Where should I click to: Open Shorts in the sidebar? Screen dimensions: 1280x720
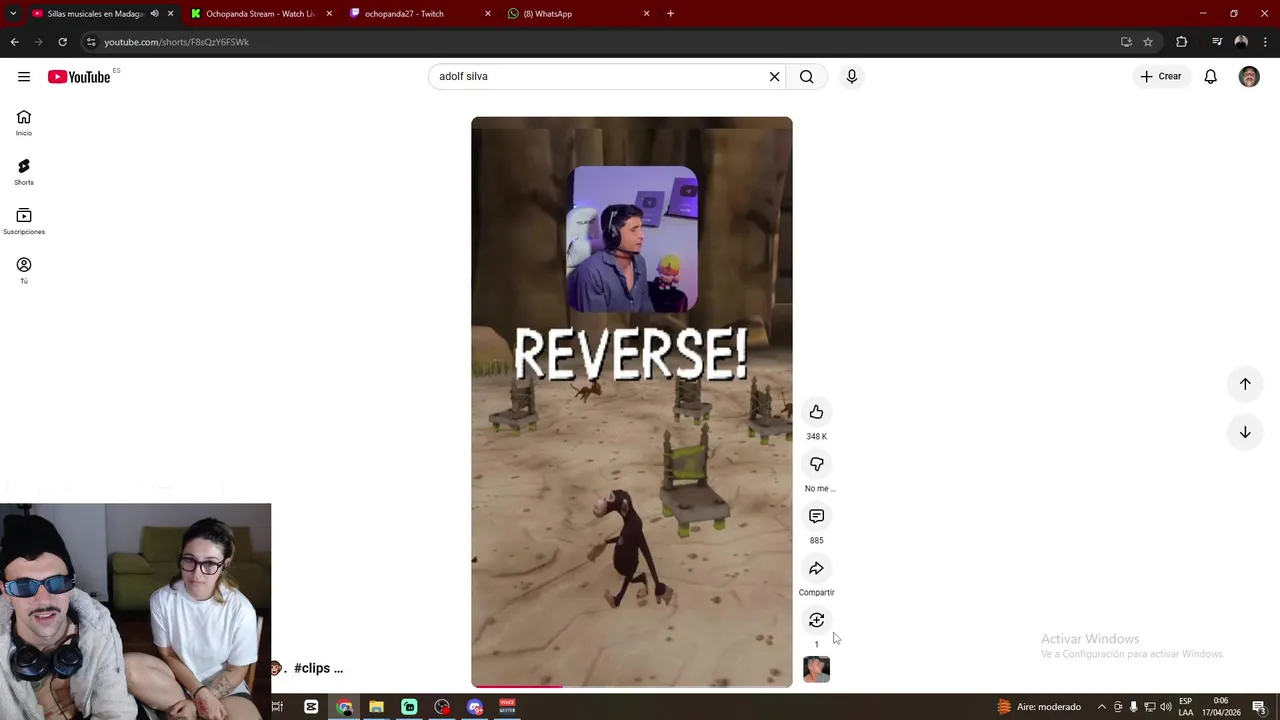click(24, 172)
